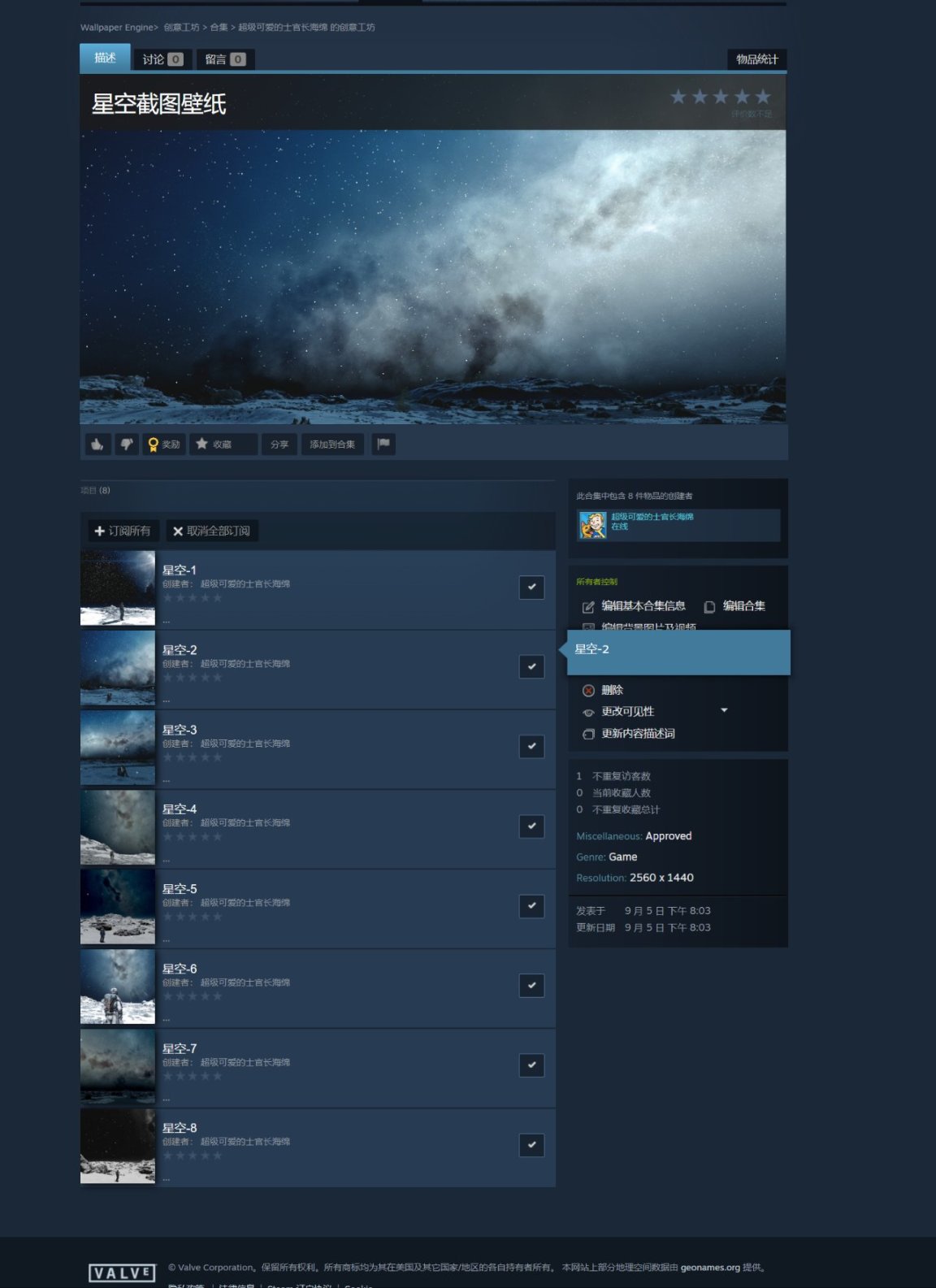
Task: Give an award with 奖励 button
Action: point(164,445)
